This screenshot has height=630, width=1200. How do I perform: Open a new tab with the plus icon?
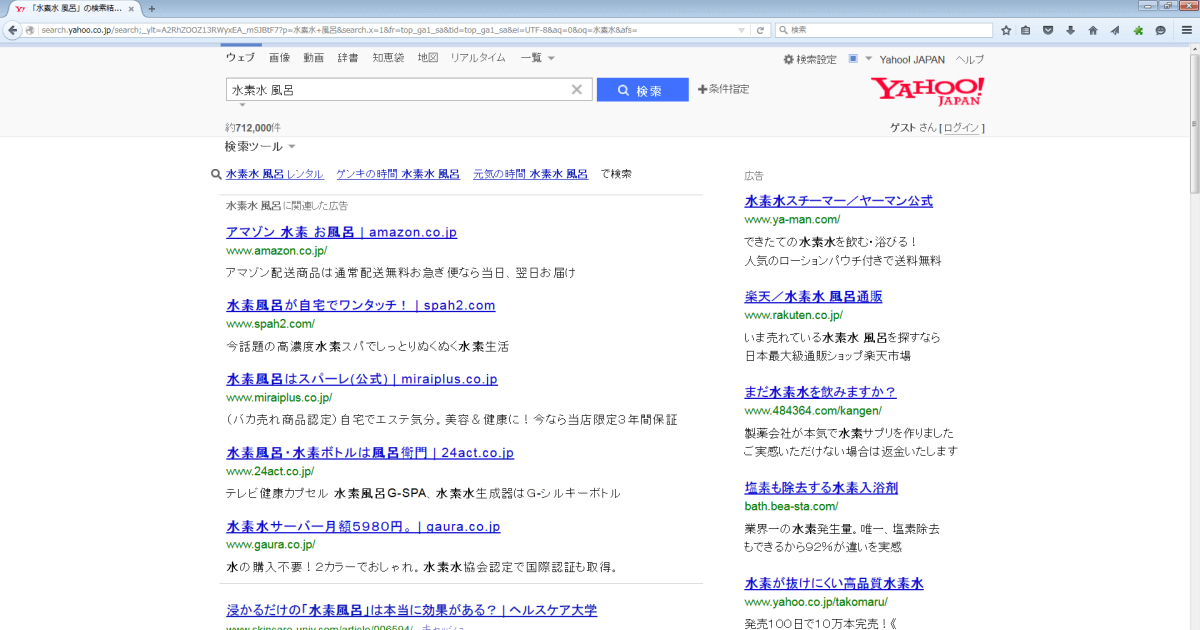[x=152, y=8]
